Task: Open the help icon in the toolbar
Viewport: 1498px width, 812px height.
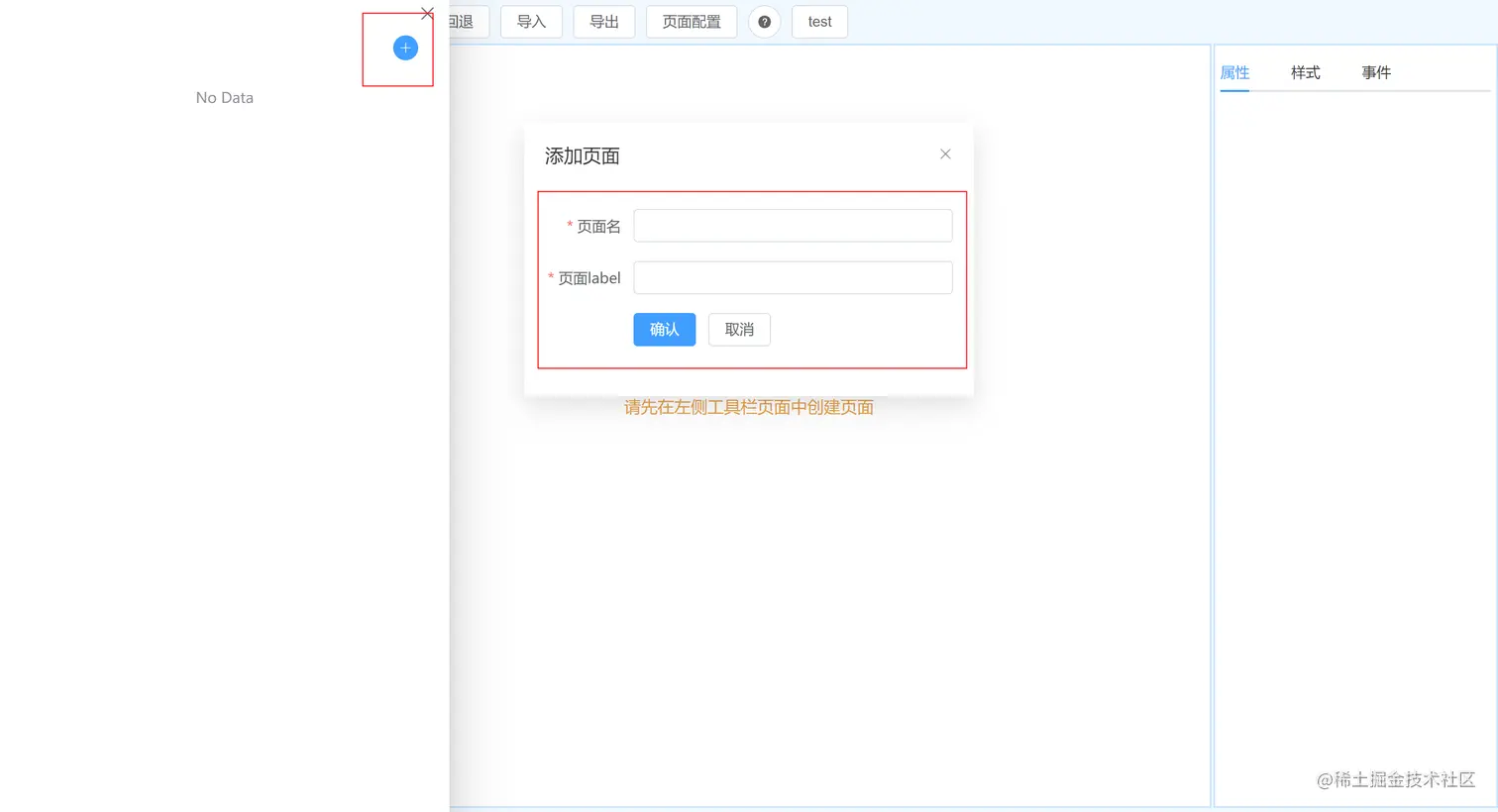Action: [x=764, y=21]
